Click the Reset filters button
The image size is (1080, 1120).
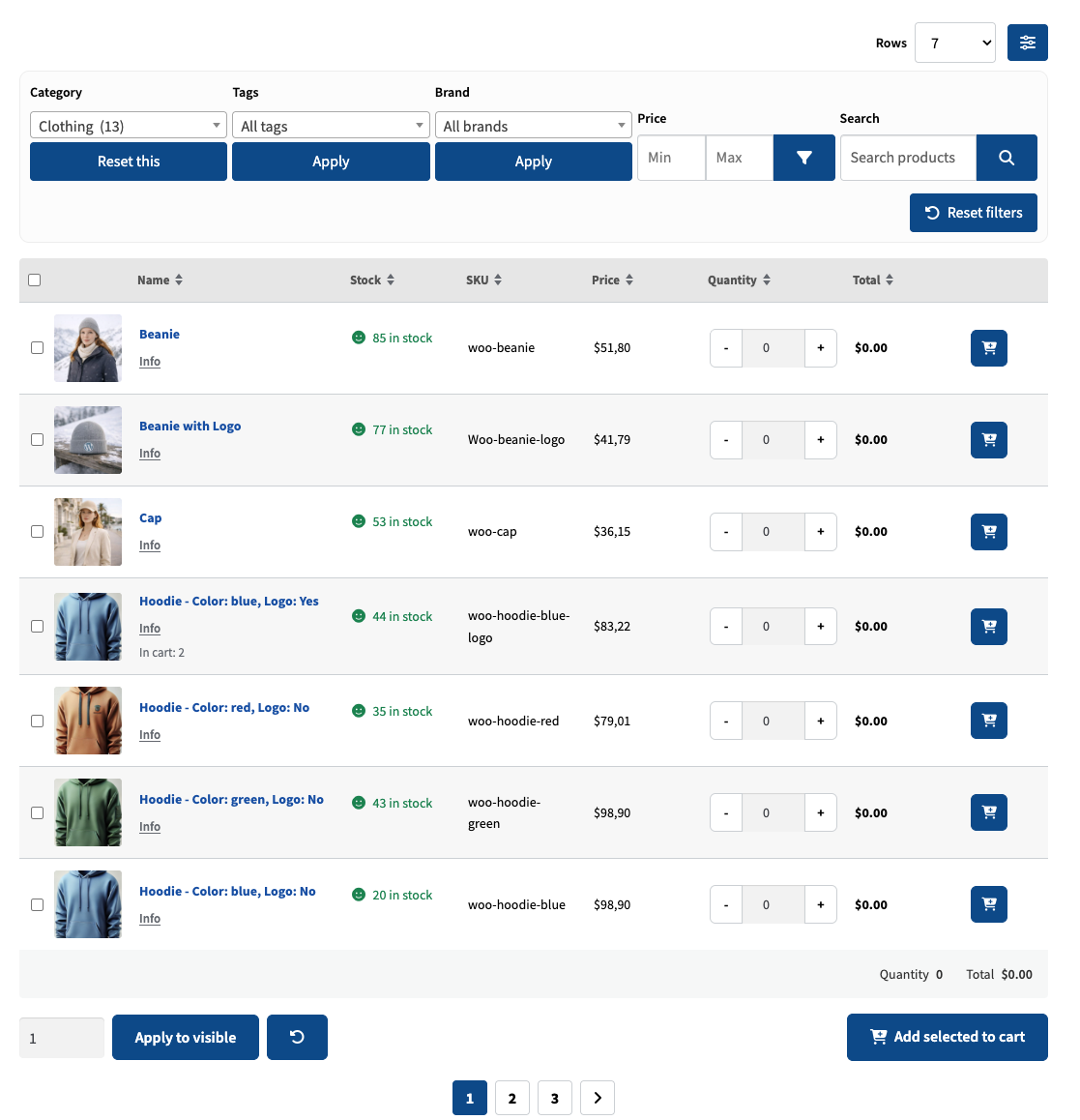click(x=974, y=213)
